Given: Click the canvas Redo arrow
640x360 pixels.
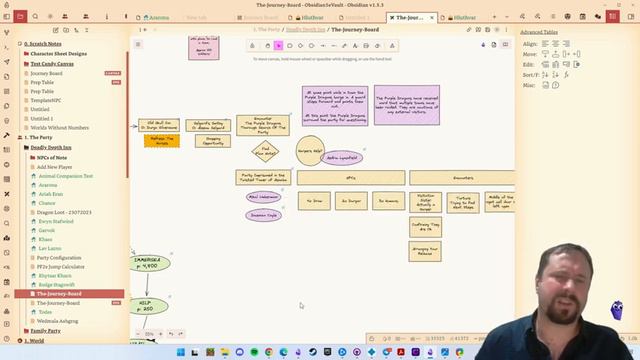Looking at the screenshot, I should coord(180,334).
